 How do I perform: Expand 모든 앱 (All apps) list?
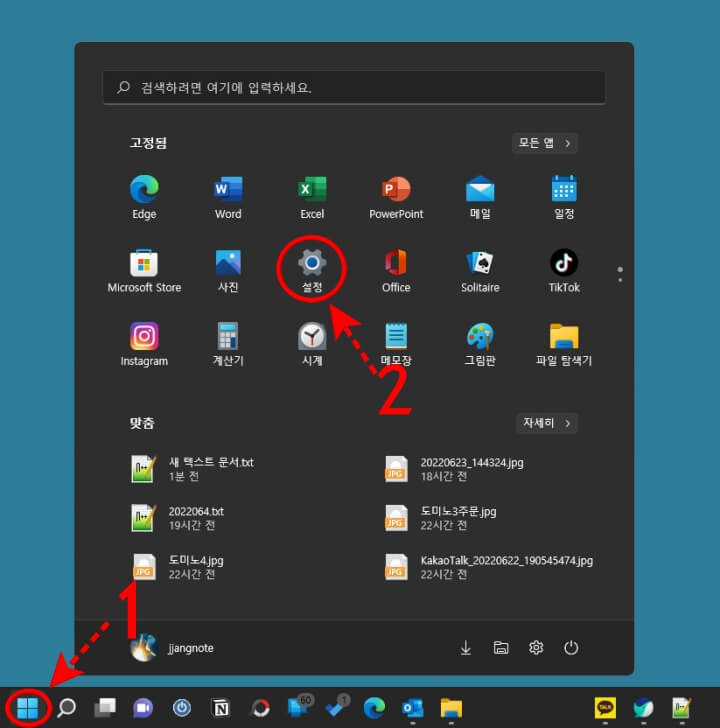(545, 143)
